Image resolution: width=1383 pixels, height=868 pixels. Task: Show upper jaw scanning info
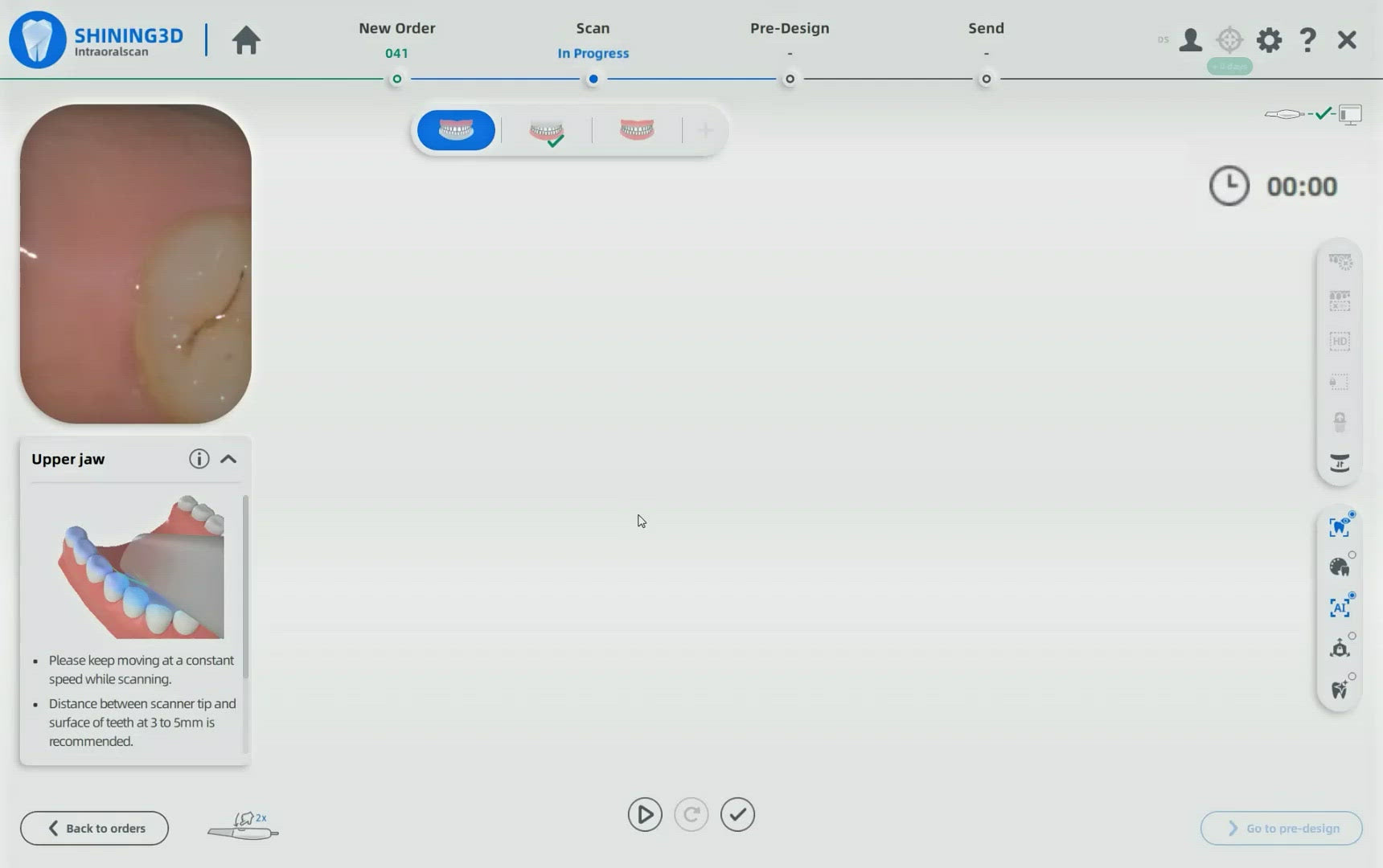(x=199, y=459)
